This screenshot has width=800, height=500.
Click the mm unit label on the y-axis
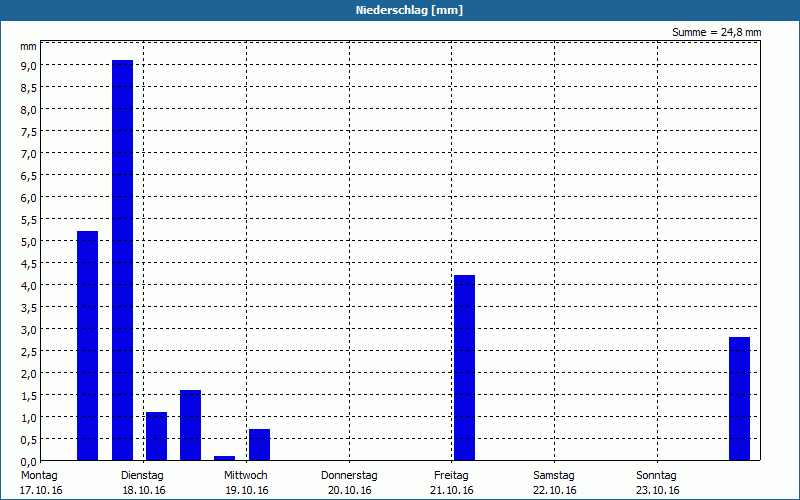(29, 46)
